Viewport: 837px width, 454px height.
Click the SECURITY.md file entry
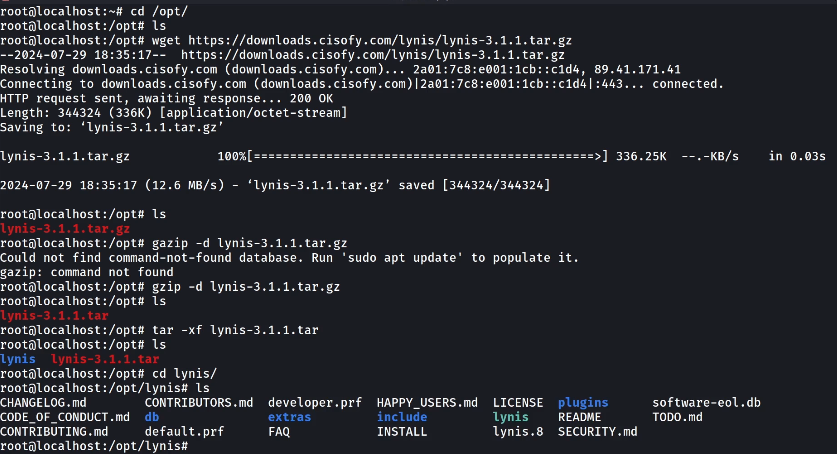pyautogui.click(x=597, y=432)
